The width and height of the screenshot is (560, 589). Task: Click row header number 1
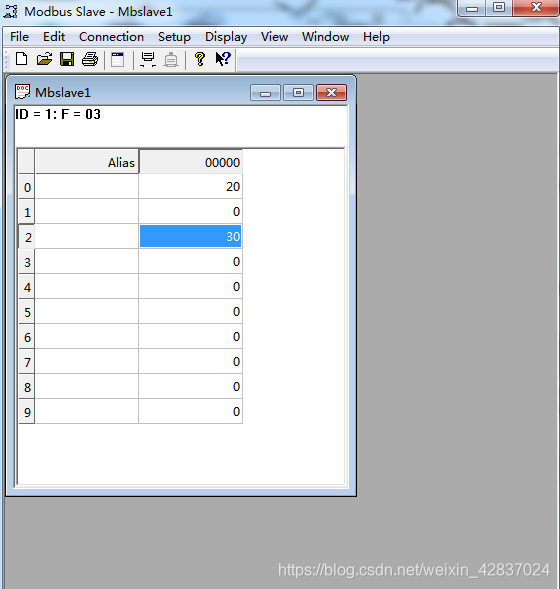(x=27, y=212)
